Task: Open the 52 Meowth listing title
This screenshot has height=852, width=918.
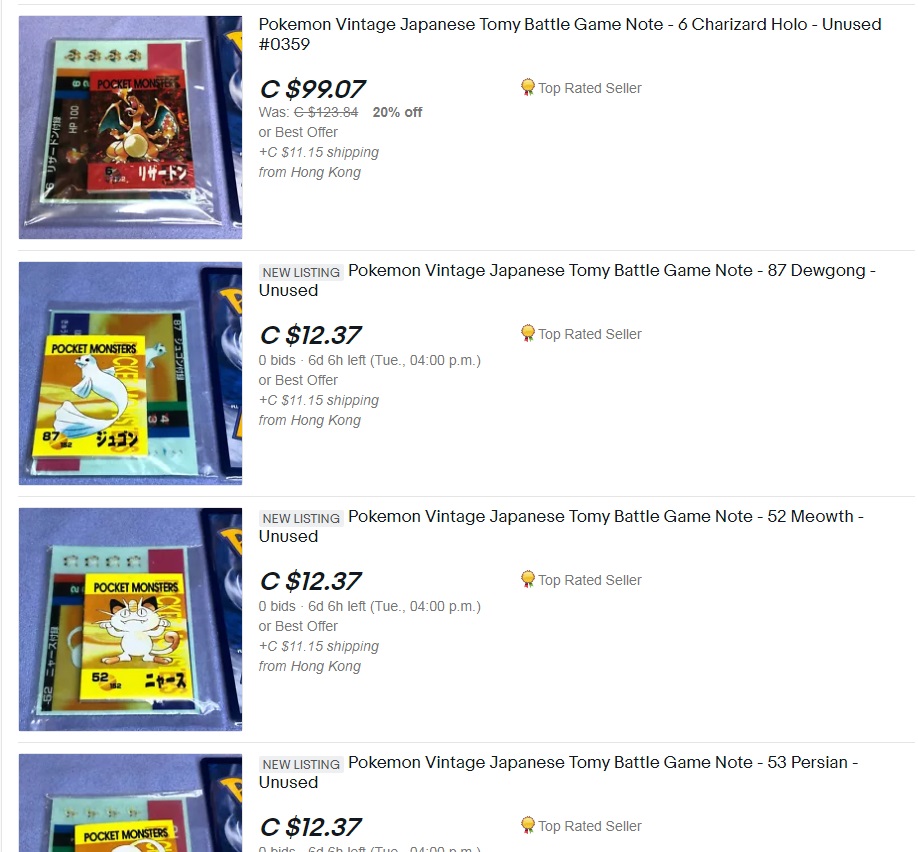Action: (561, 526)
